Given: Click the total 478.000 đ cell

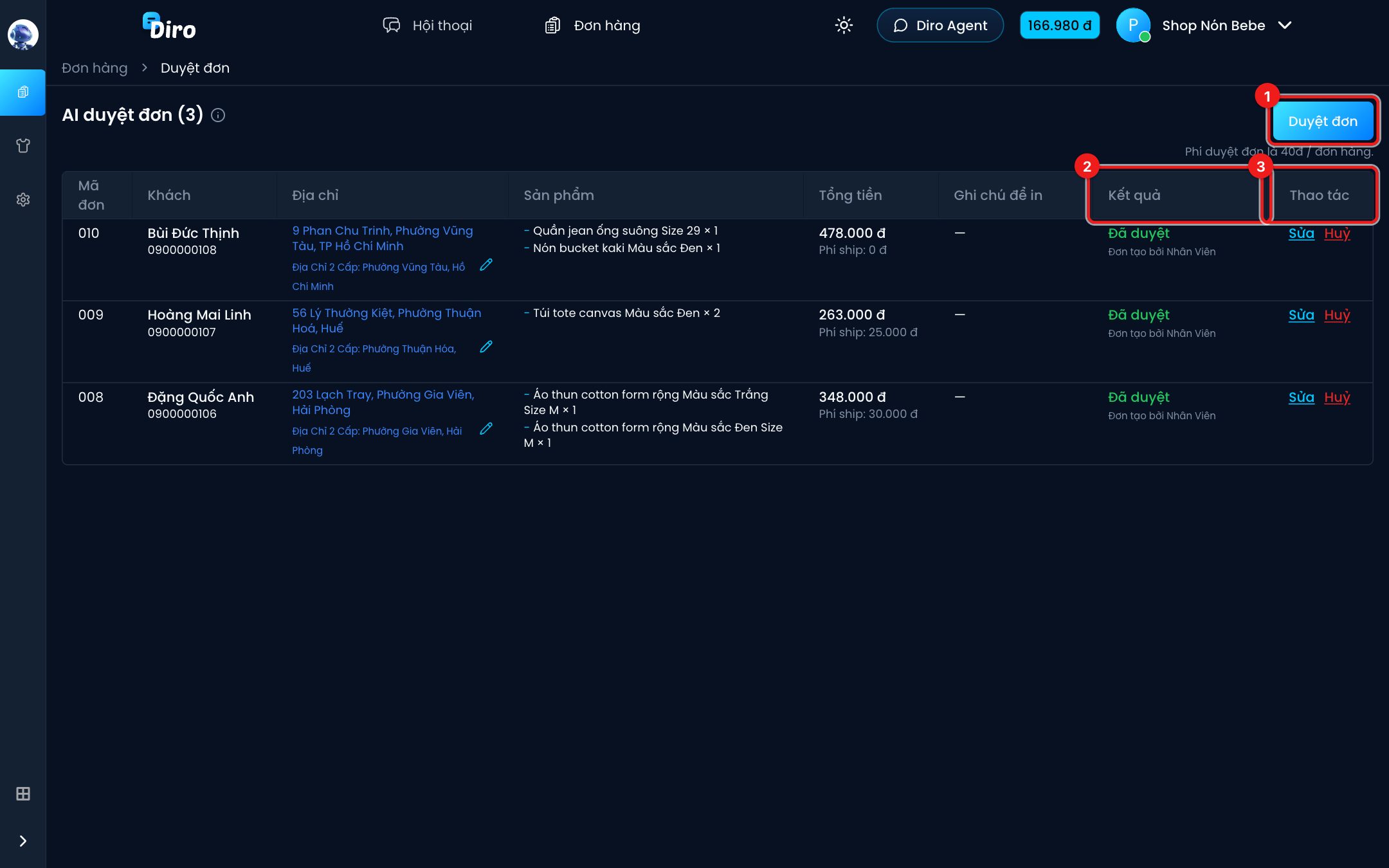Looking at the screenshot, I should click(852, 233).
